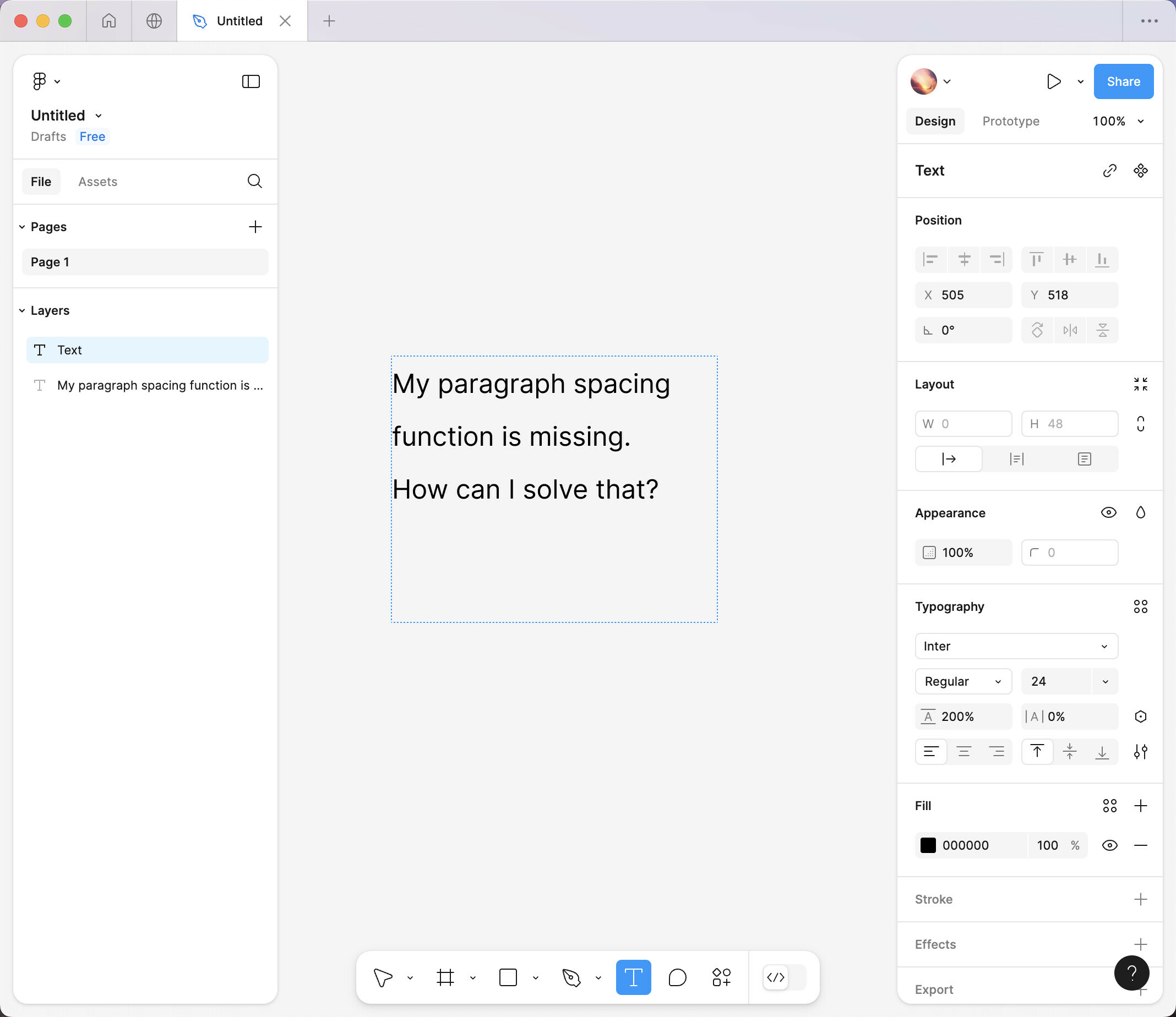This screenshot has height=1017, width=1176.
Task: Click align bottom position icon
Action: tap(1102, 259)
